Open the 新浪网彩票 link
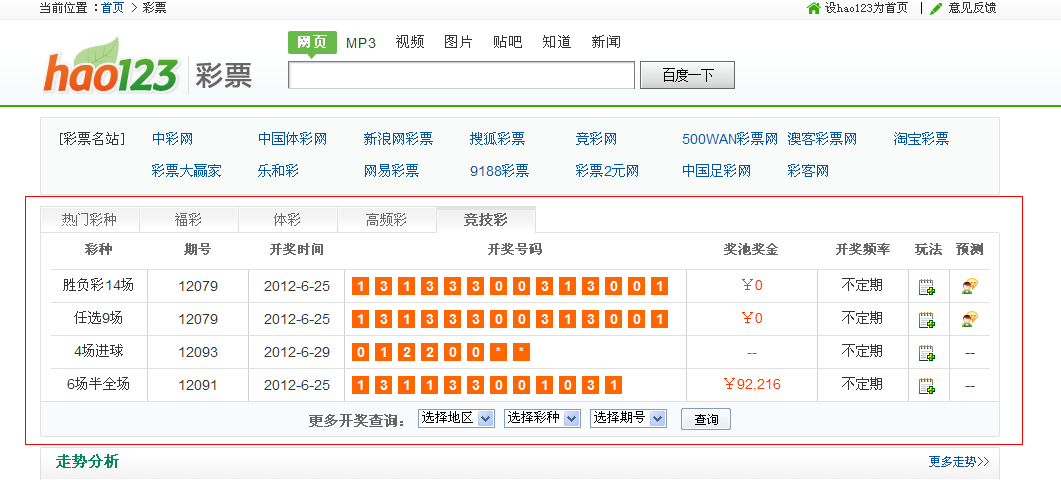Screen dimensions: 1061x480 pyautogui.click(x=398, y=139)
